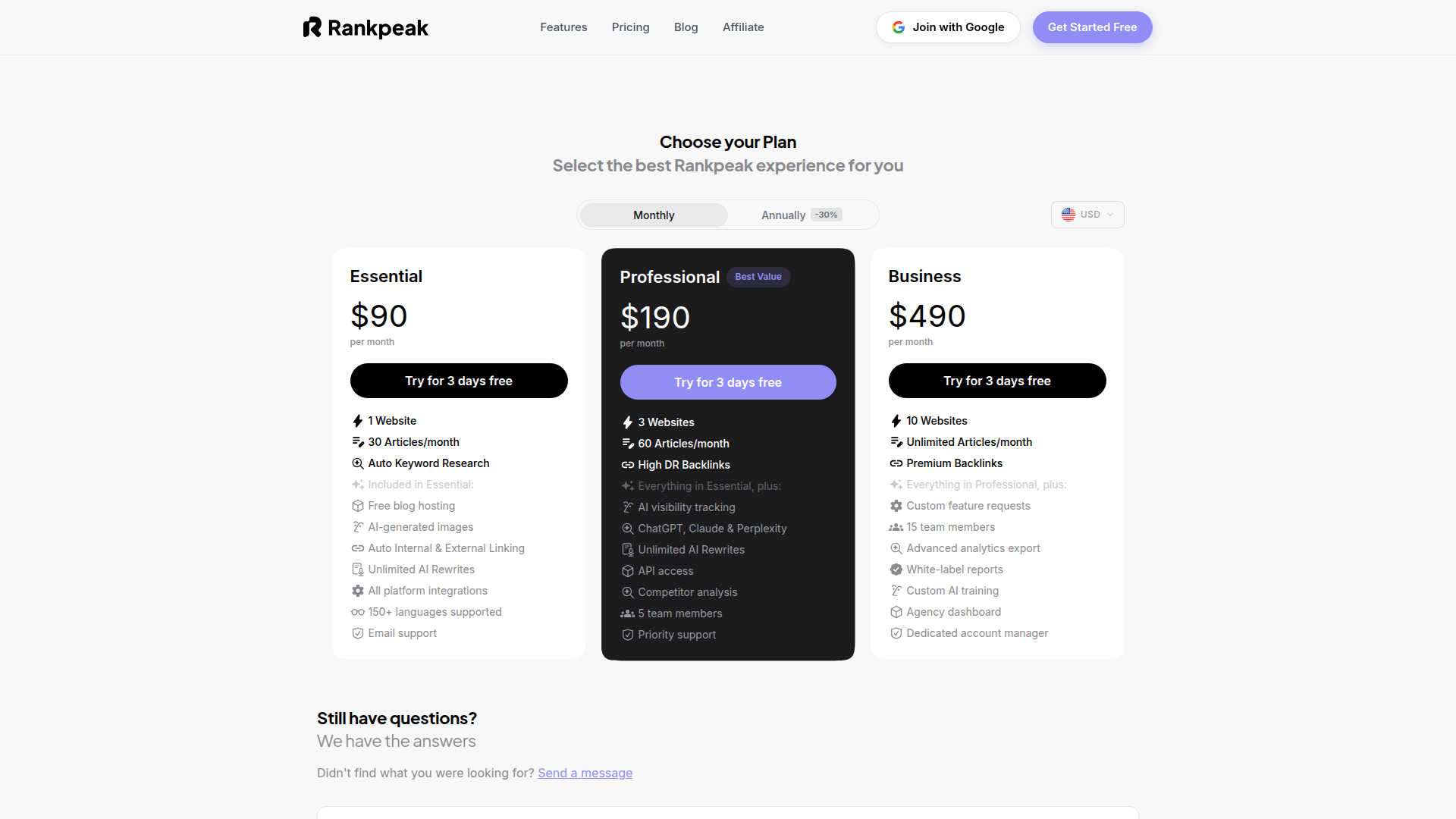The height and width of the screenshot is (819, 1456).
Task: Switch billing to Annually
Action: coord(783,215)
